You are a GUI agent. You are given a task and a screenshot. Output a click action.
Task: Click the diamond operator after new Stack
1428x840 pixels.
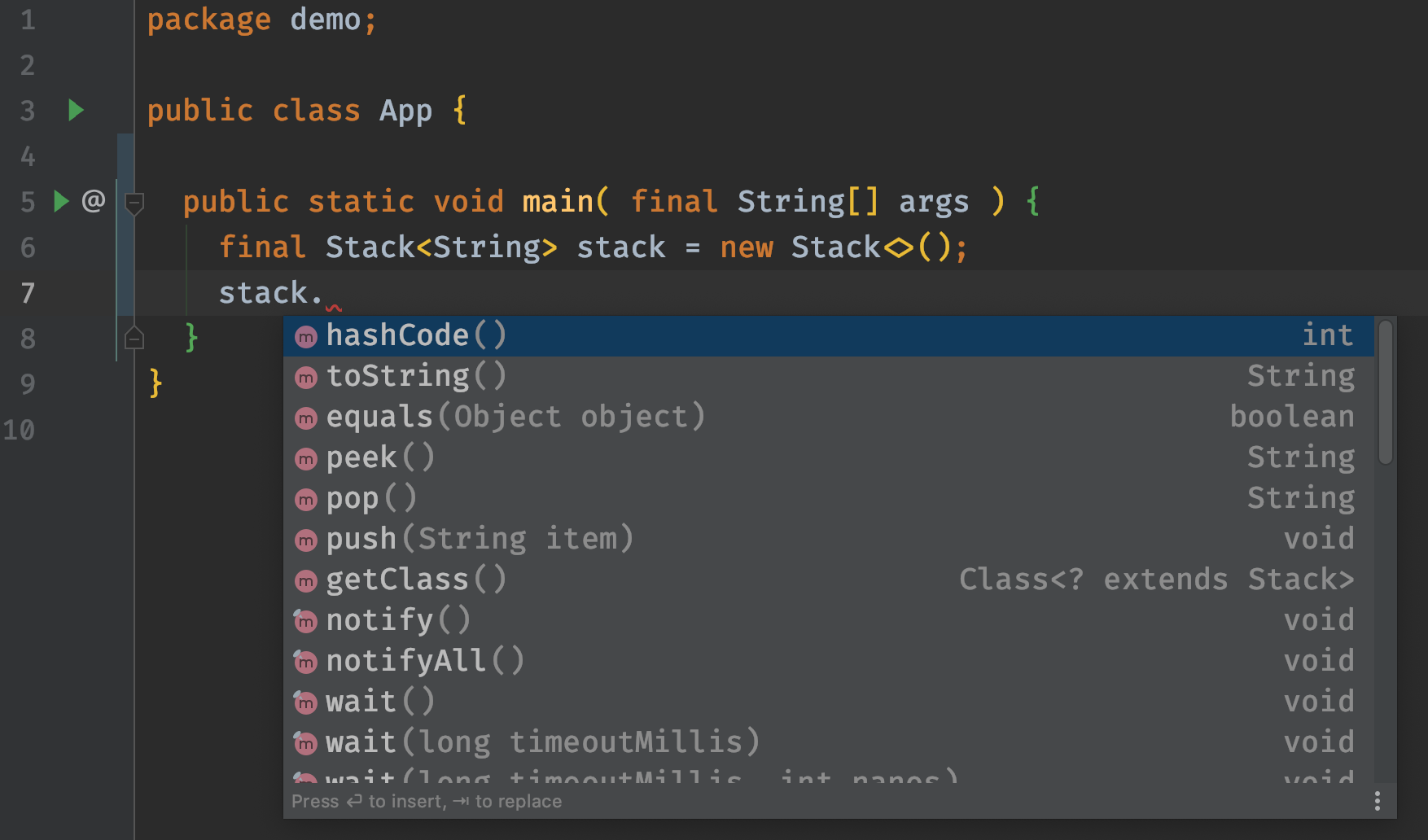[x=899, y=247]
